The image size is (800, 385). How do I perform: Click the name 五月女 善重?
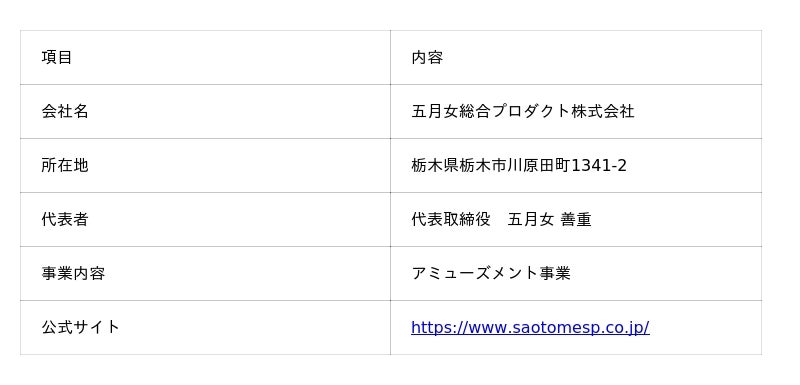(x=549, y=219)
